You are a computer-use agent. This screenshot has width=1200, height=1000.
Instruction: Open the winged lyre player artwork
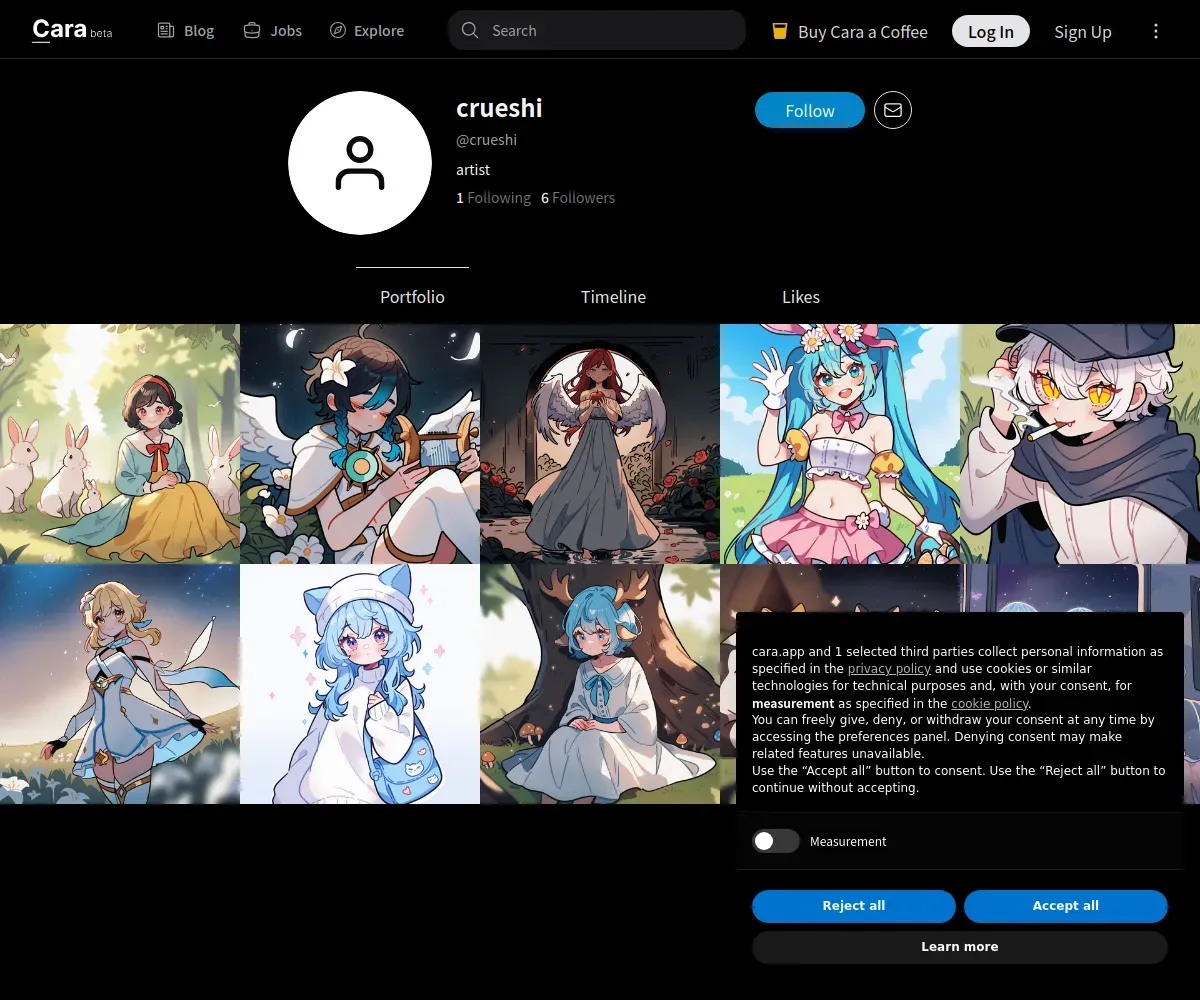[x=360, y=444]
